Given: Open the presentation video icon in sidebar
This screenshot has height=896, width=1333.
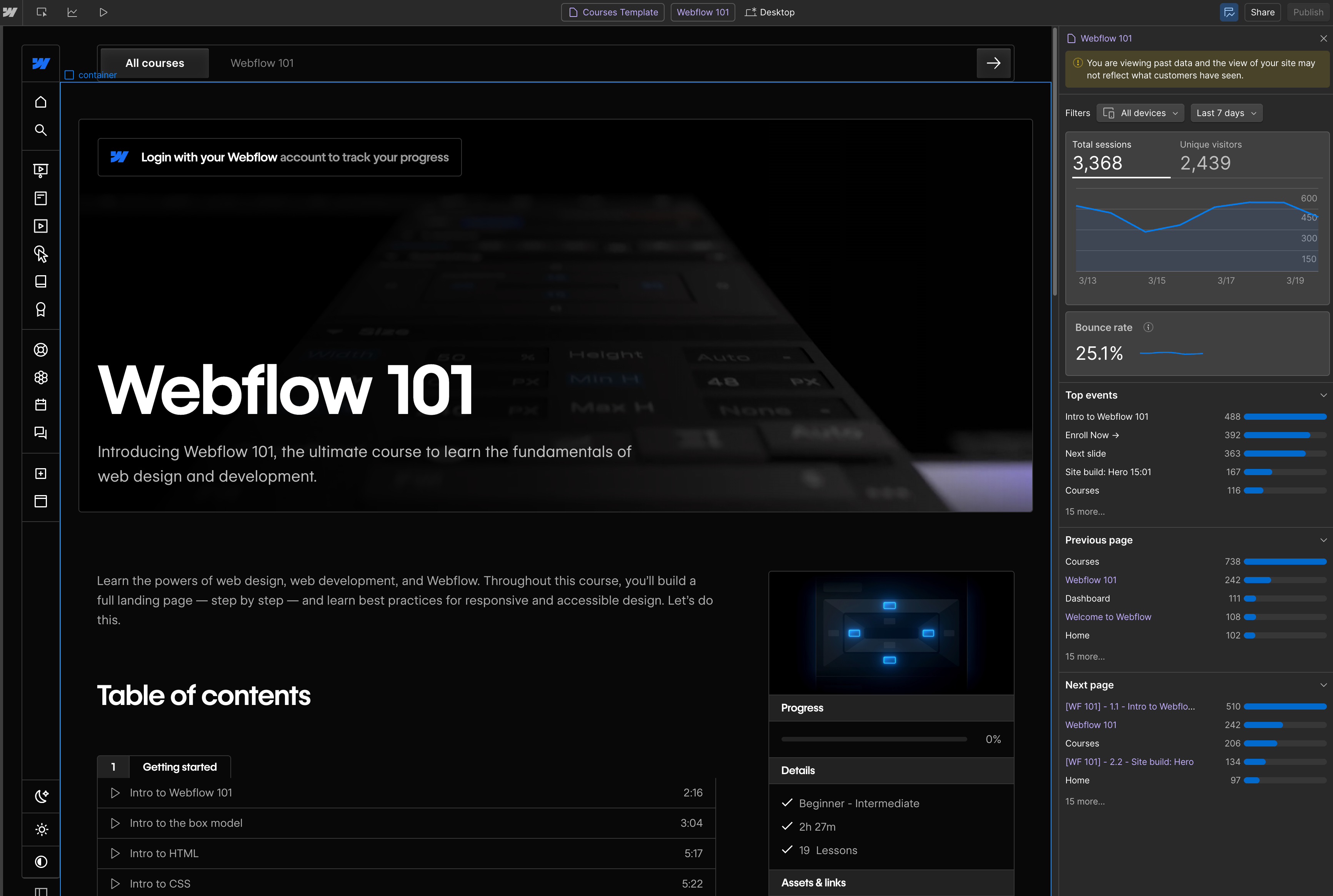Looking at the screenshot, I should coord(41,170).
